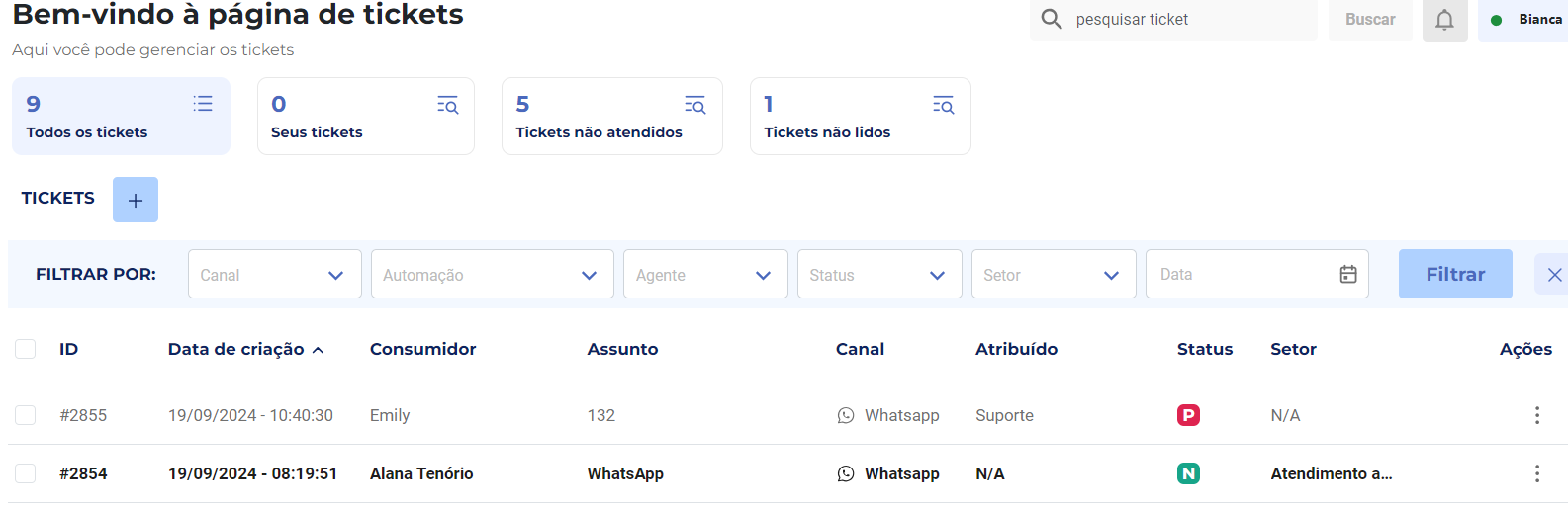Click the Buscar search button

tap(1370, 20)
